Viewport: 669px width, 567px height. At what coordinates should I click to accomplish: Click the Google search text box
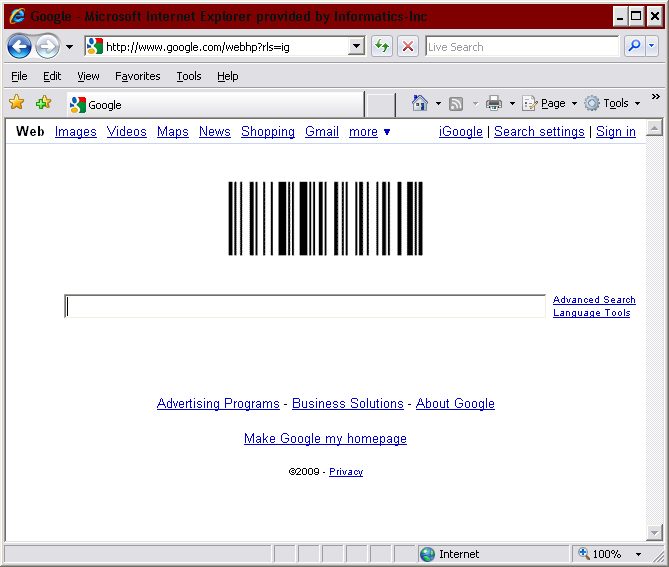tap(305, 306)
